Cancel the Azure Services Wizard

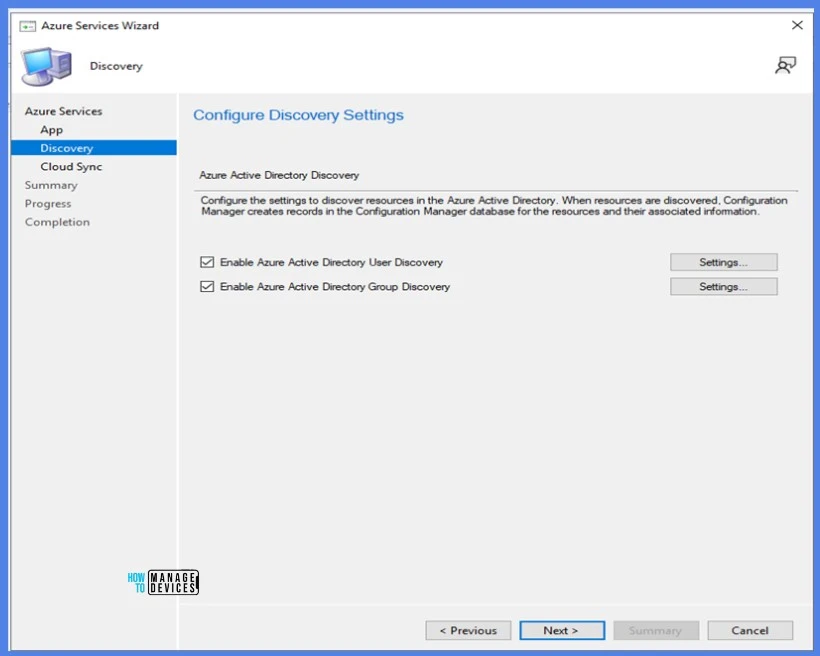click(x=750, y=630)
